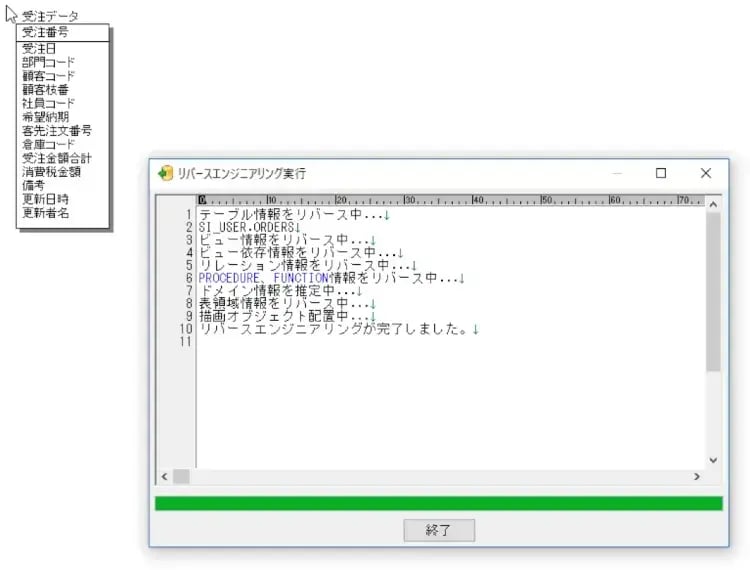Click the green progress bar

pos(438,503)
